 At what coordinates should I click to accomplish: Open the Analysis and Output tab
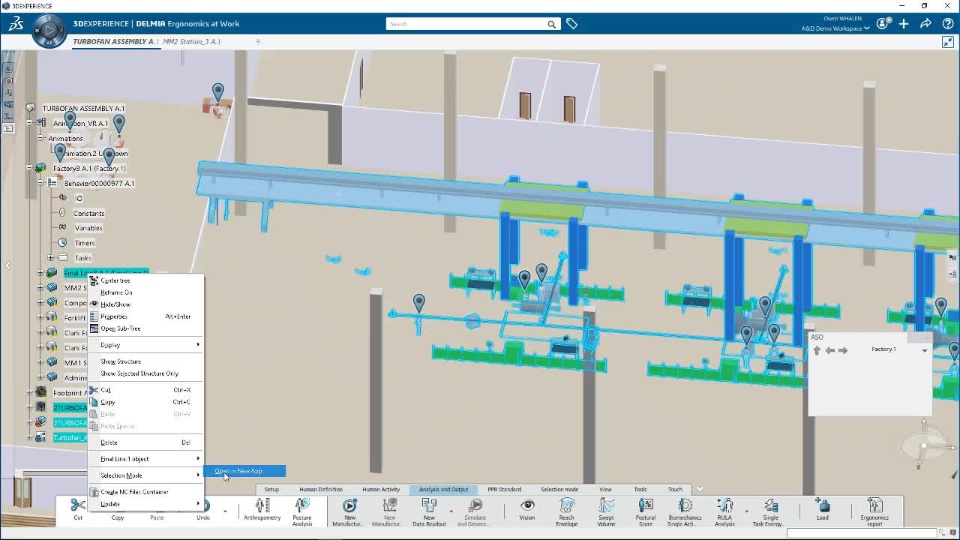click(x=443, y=489)
